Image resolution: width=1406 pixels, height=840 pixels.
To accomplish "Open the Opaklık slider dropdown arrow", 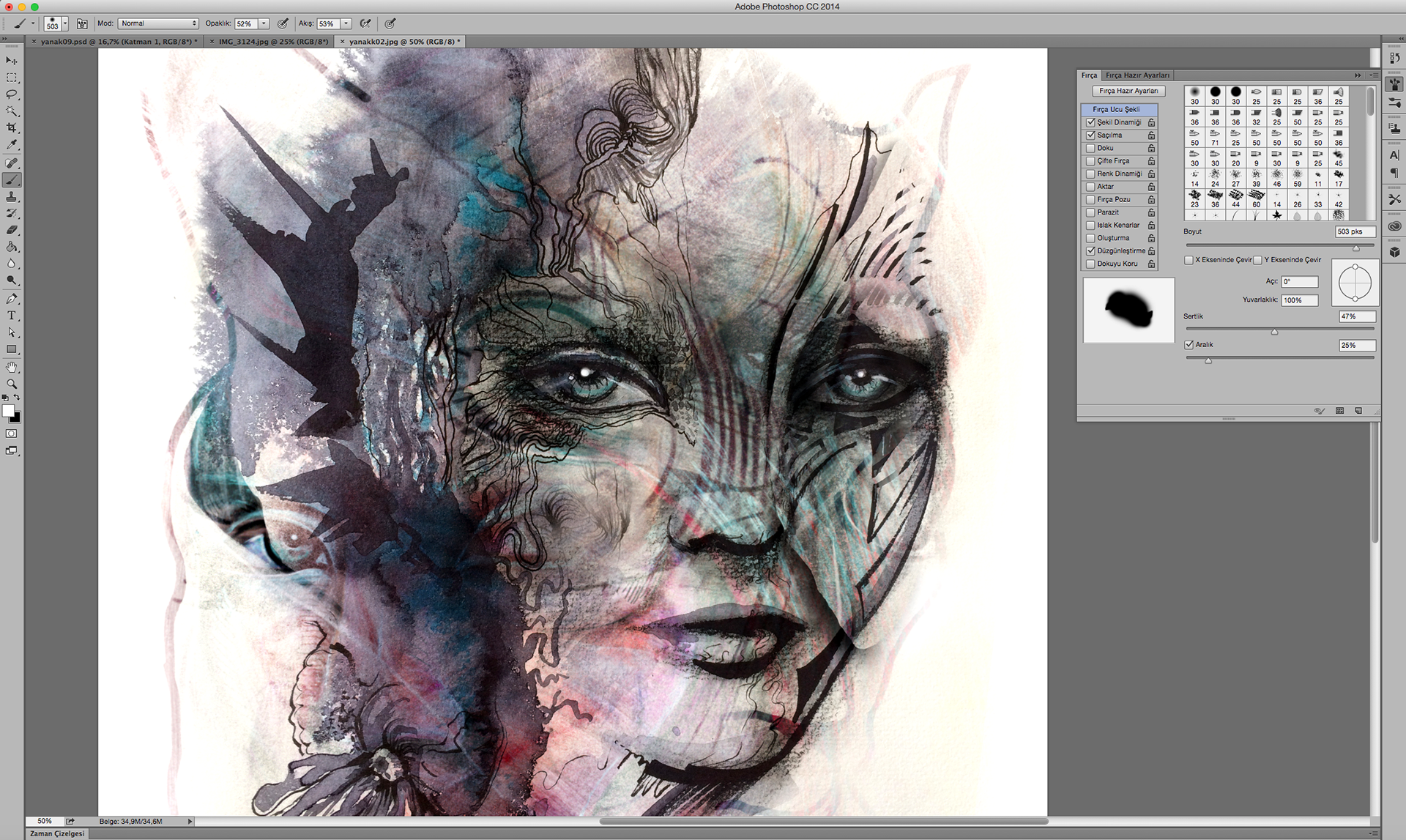I will pos(264,23).
